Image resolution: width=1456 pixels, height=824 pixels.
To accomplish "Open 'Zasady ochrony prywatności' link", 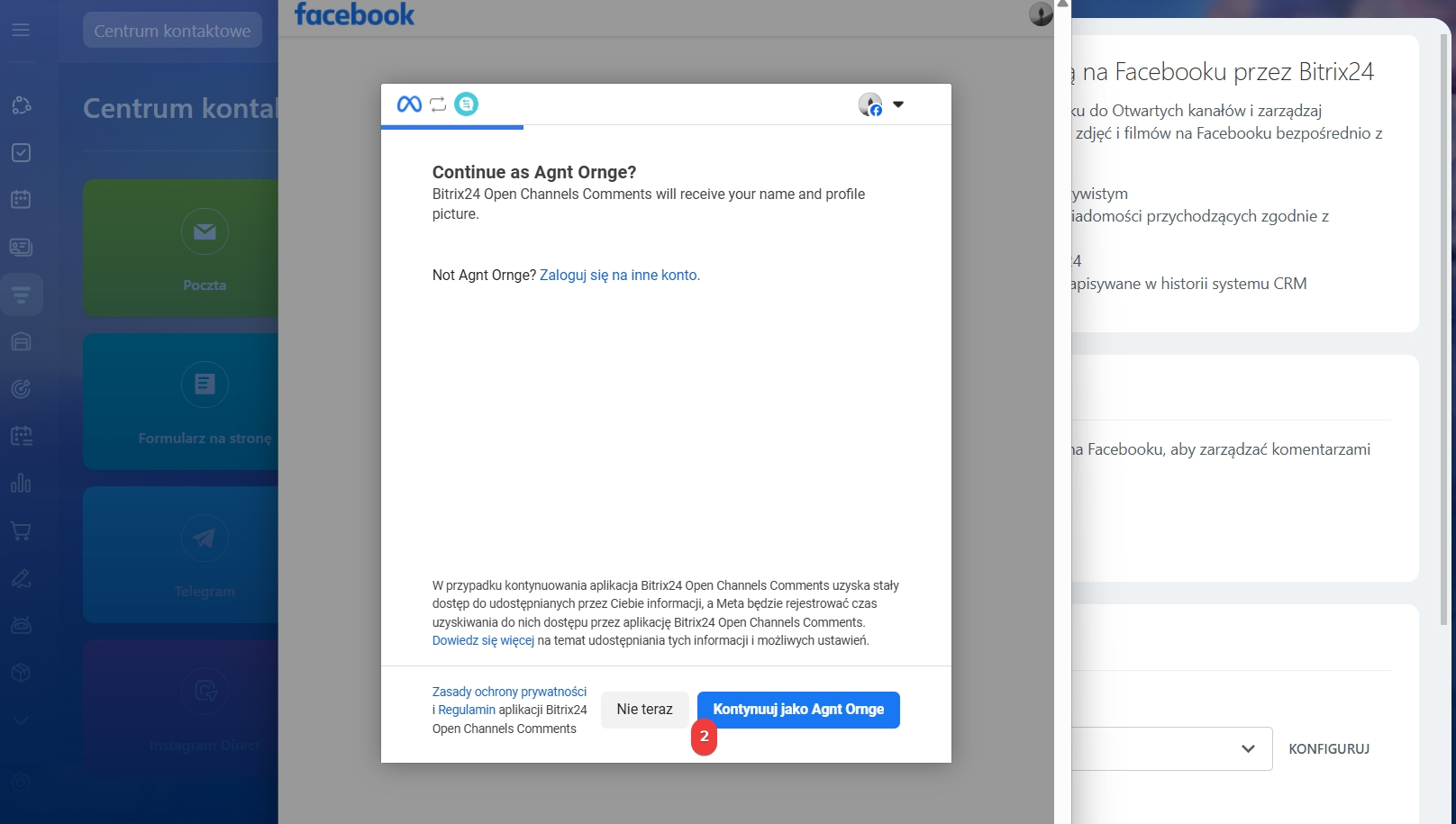I will 509,692.
